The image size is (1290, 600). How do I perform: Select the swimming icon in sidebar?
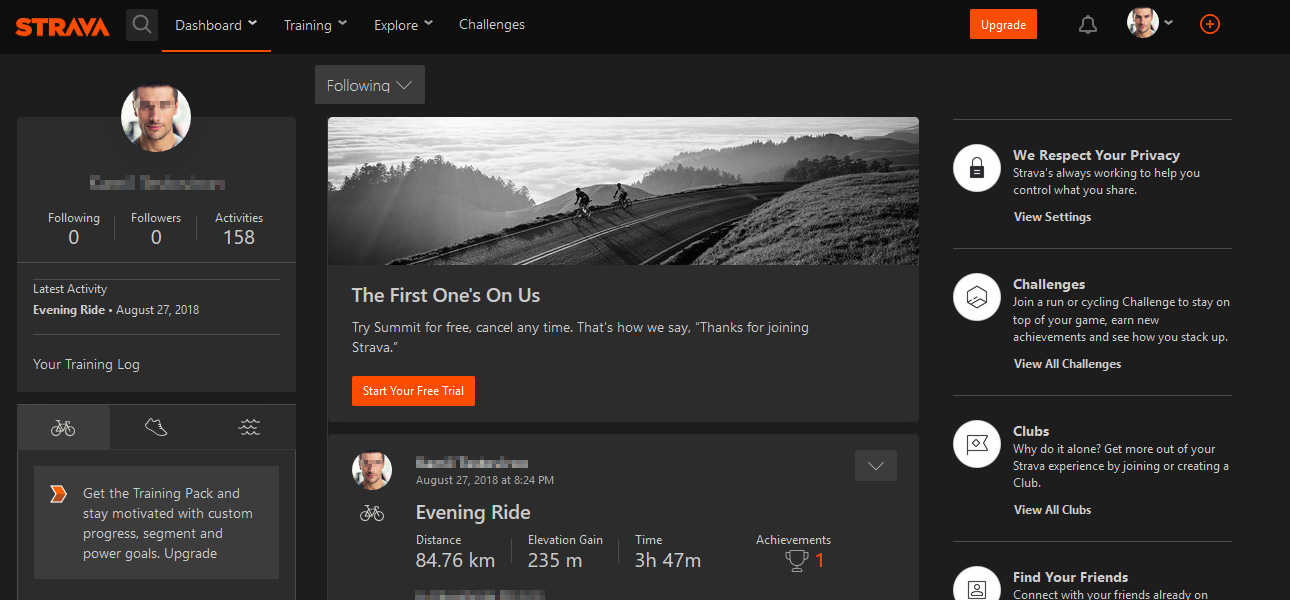(x=248, y=427)
